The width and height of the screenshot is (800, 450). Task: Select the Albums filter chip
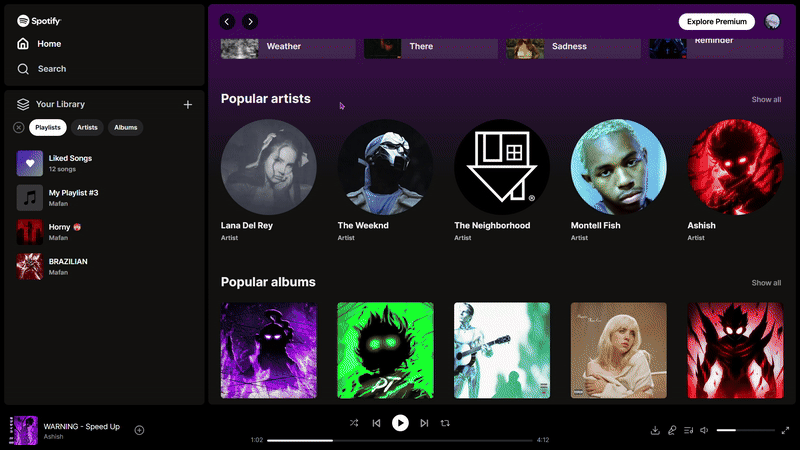[x=126, y=128]
